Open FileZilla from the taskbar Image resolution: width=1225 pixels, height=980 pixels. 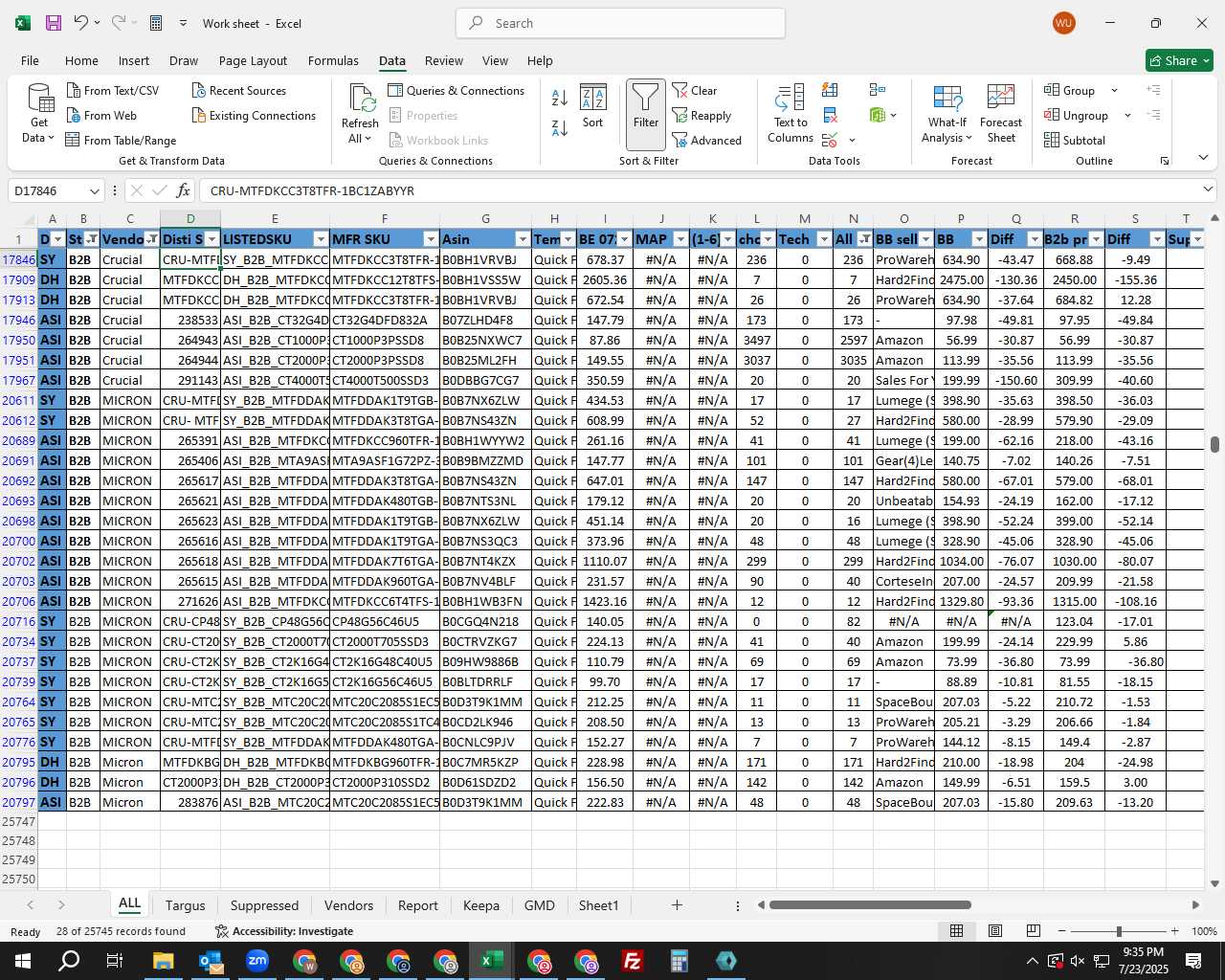(633, 961)
